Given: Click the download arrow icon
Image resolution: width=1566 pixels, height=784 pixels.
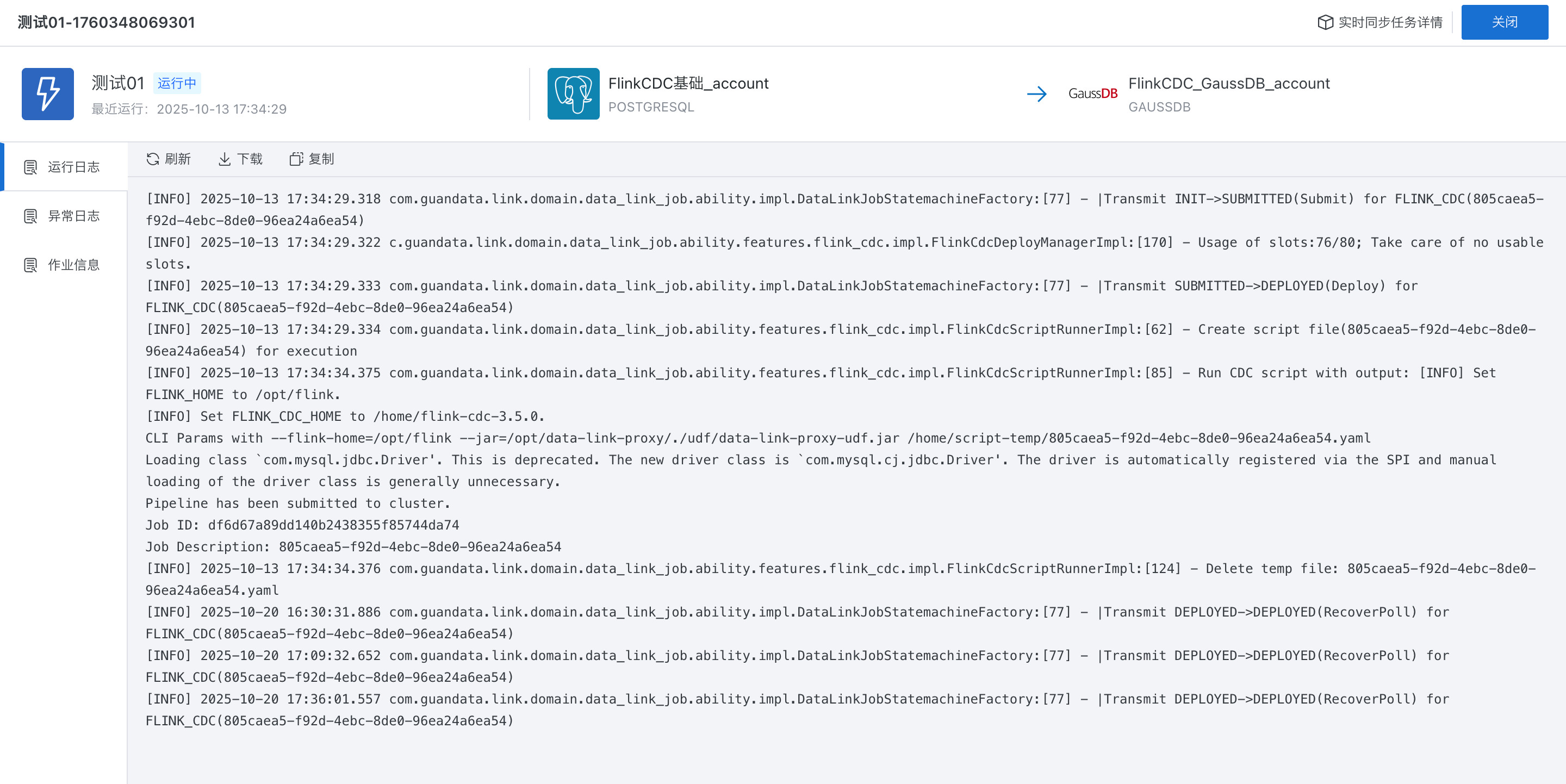Looking at the screenshot, I should click(225, 159).
